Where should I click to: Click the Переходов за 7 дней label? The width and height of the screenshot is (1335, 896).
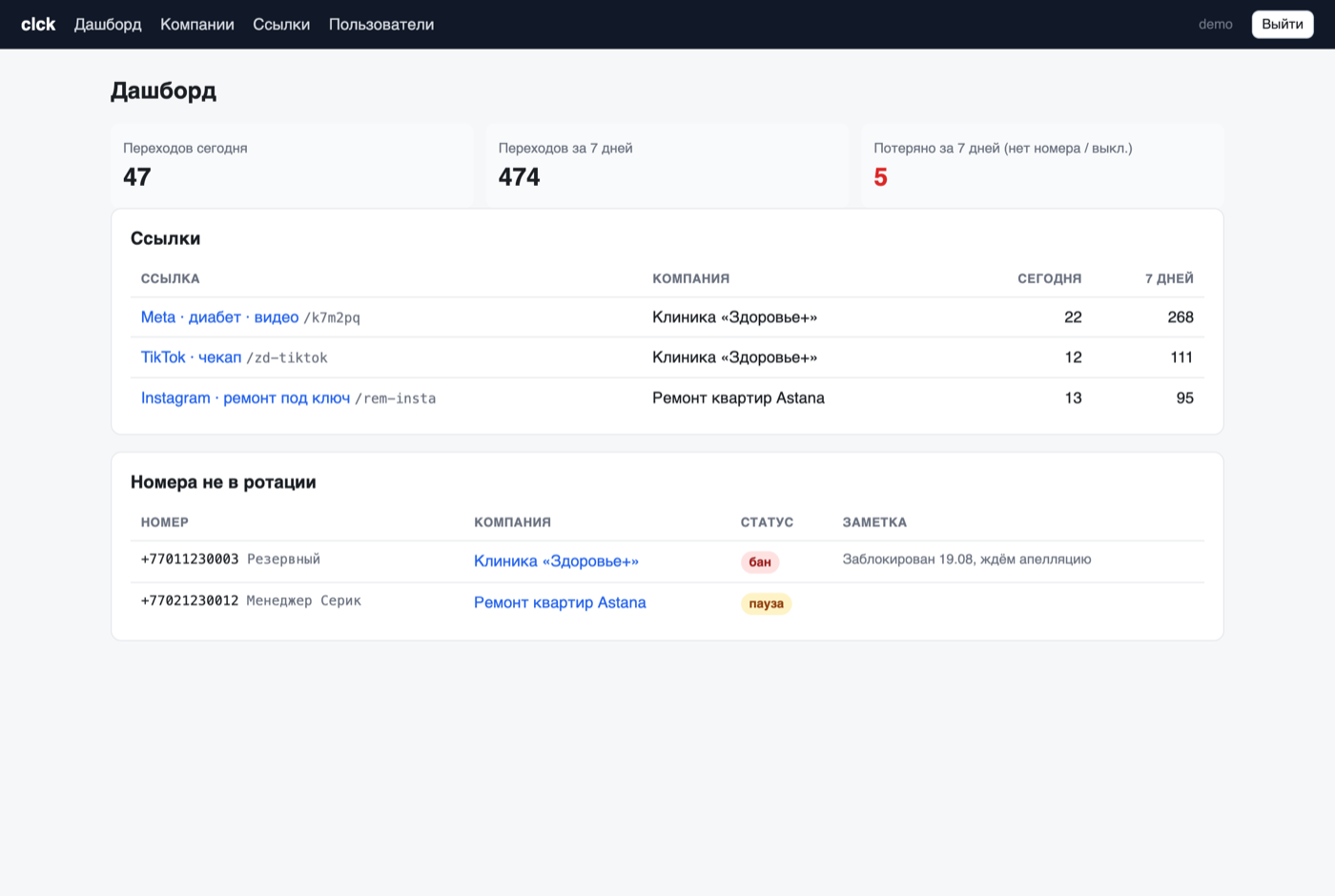tap(565, 148)
